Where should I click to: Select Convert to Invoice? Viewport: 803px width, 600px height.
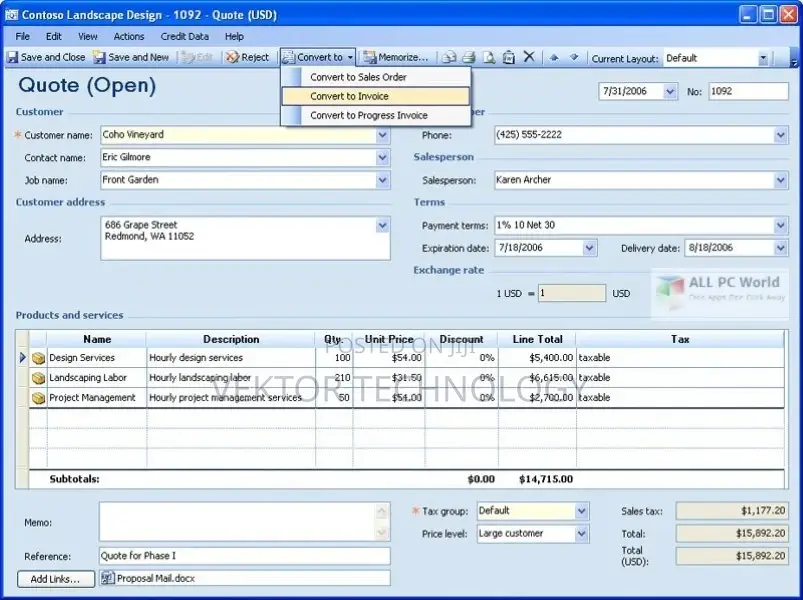click(x=376, y=96)
